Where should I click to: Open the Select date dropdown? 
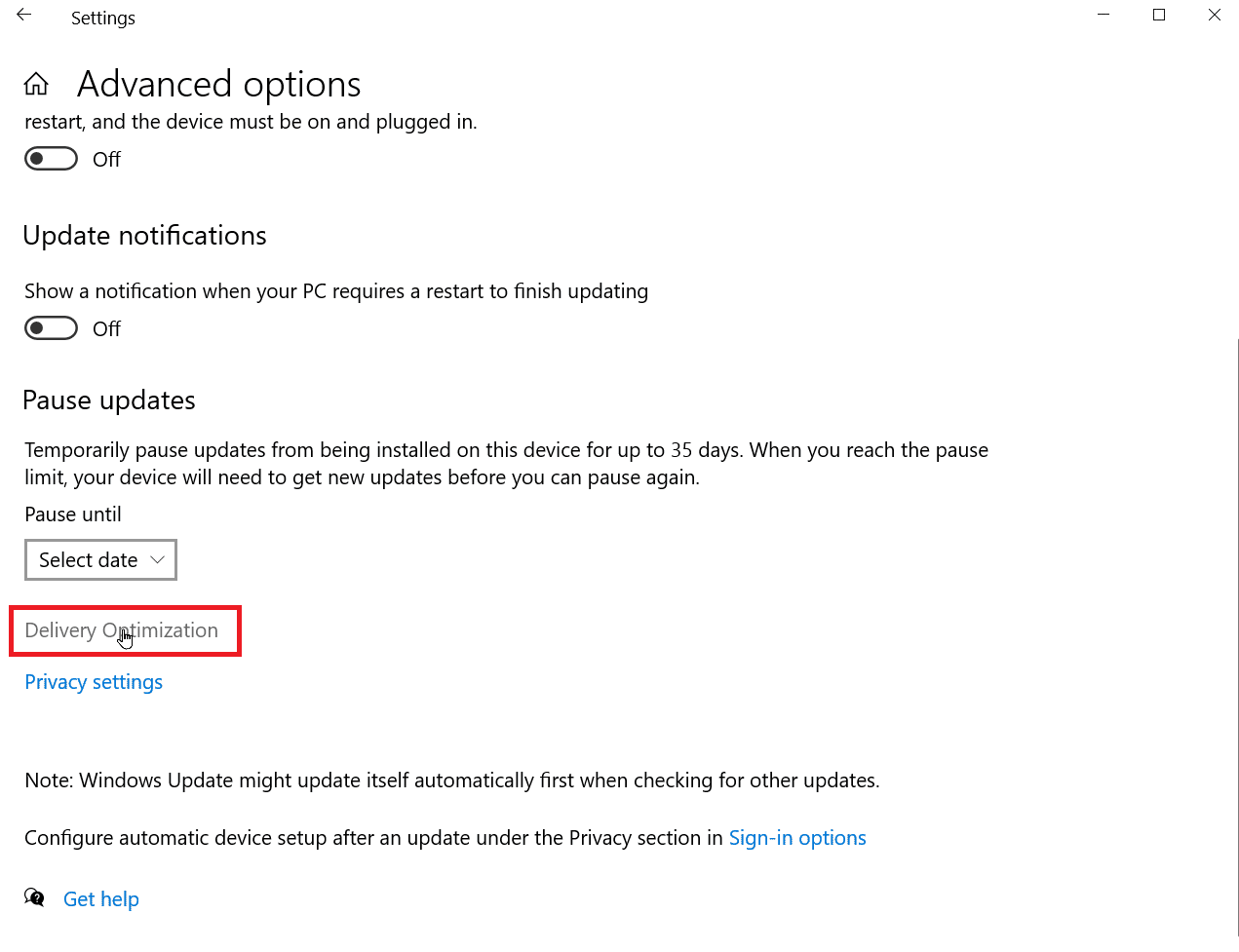(100, 560)
